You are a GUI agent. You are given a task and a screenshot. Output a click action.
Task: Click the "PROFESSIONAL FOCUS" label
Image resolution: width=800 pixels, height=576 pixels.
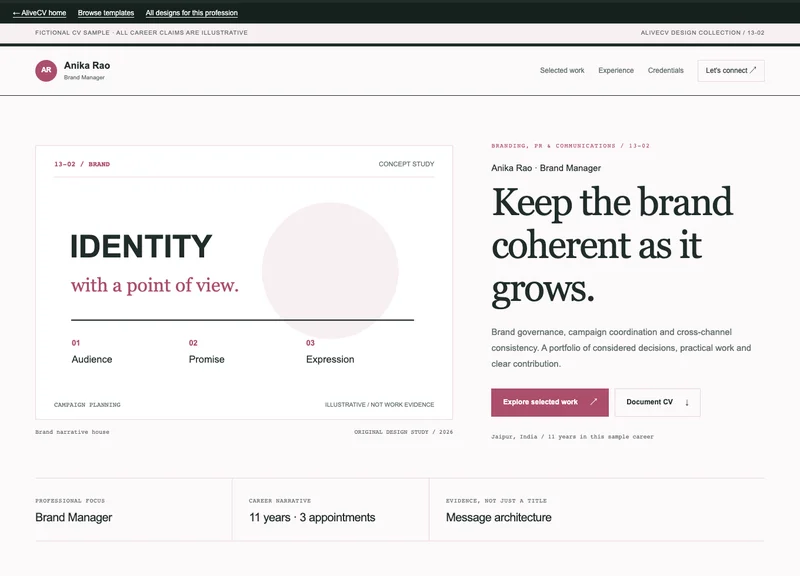click(x=70, y=501)
